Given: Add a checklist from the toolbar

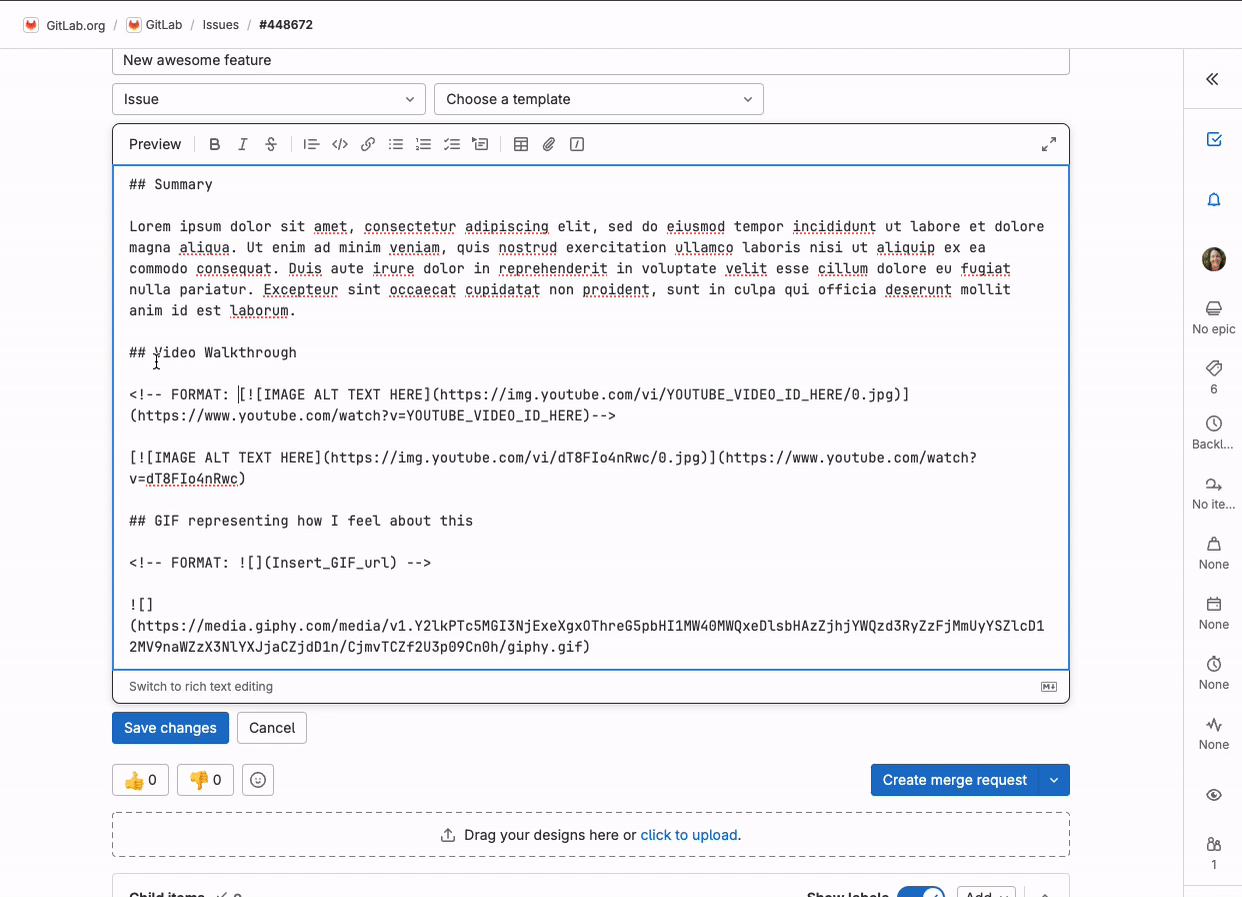Looking at the screenshot, I should click(x=452, y=144).
